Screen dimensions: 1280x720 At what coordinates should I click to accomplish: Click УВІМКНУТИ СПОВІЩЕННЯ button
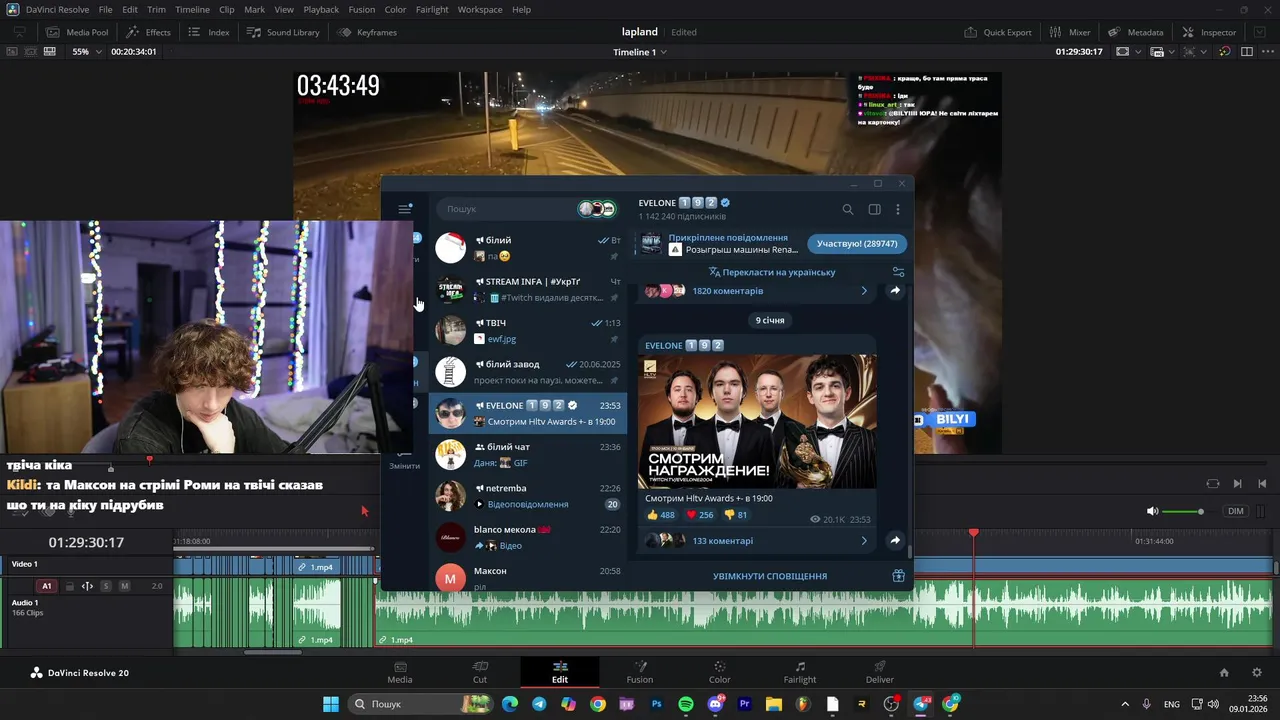[x=770, y=576]
